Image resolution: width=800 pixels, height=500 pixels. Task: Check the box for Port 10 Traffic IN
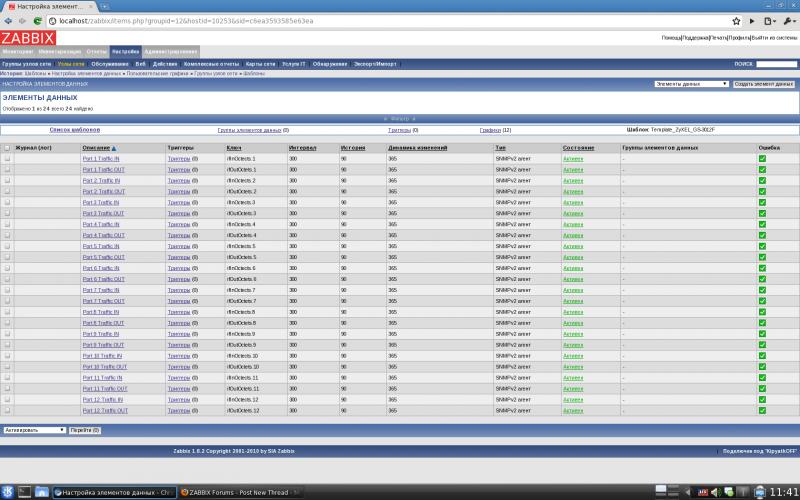click(7, 356)
